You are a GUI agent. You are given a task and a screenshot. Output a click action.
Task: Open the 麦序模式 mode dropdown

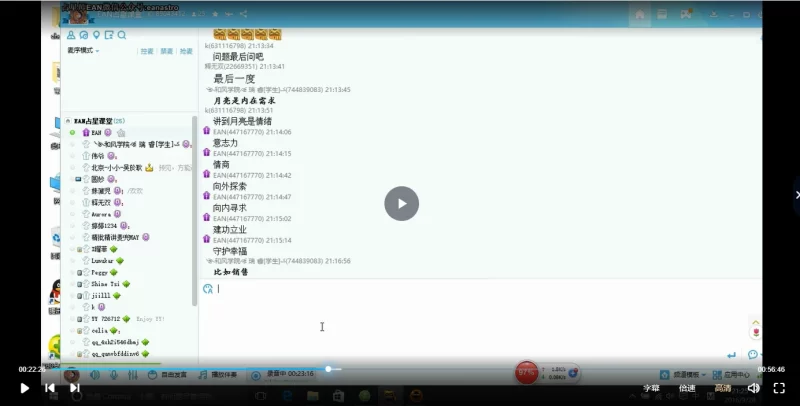(x=82, y=50)
